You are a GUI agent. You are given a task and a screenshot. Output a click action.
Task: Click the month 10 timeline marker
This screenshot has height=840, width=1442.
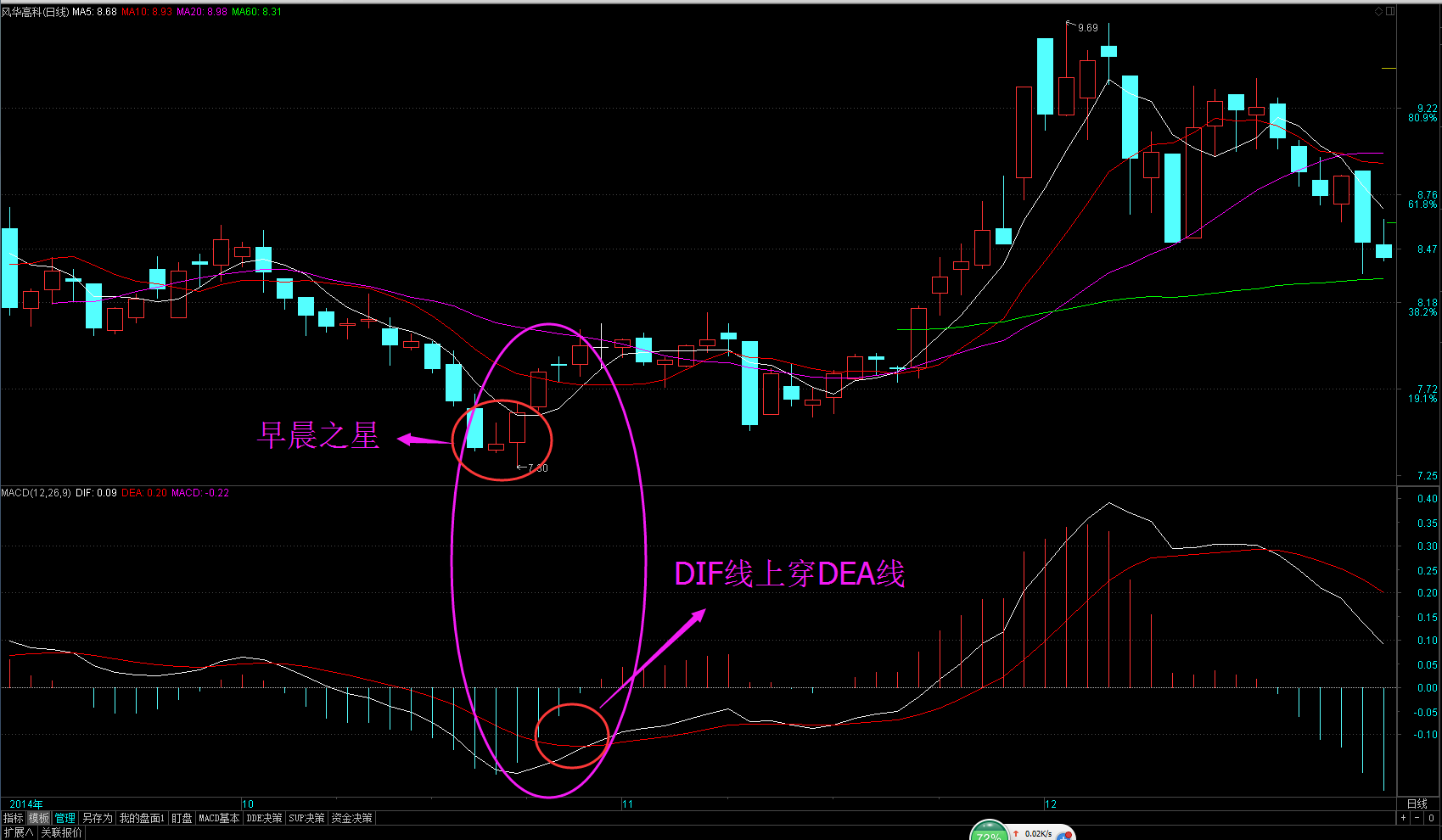pos(248,804)
